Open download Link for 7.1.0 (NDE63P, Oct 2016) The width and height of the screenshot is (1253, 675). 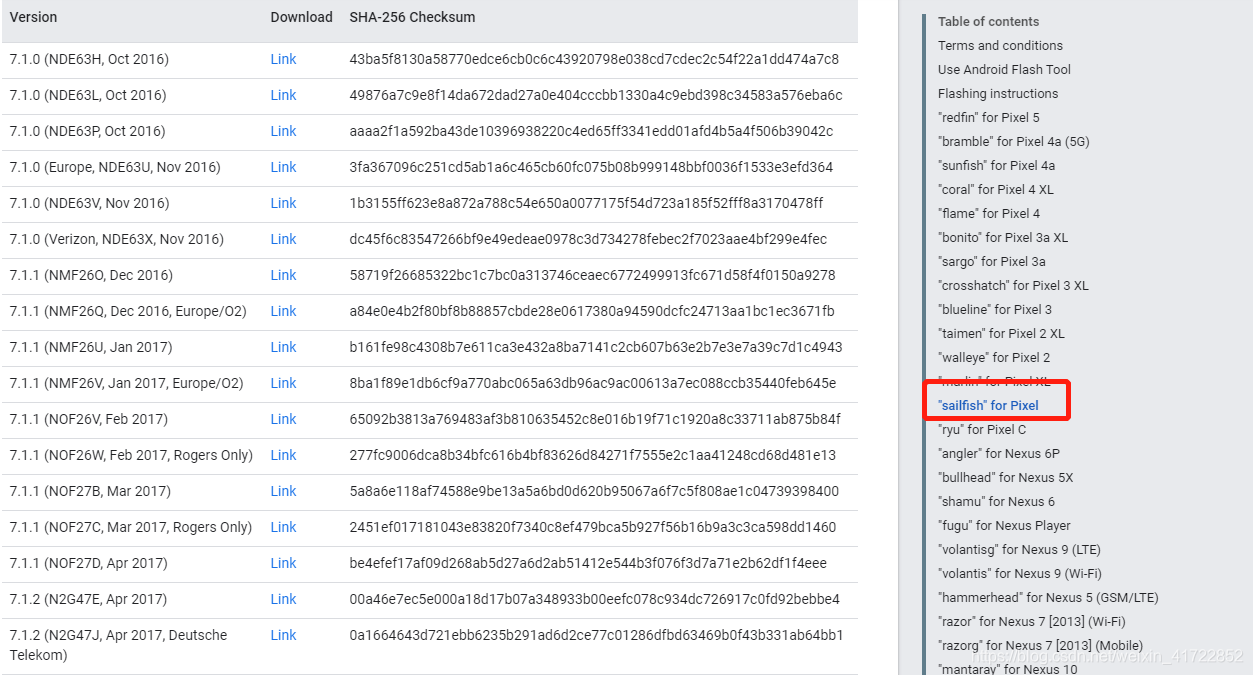click(283, 131)
